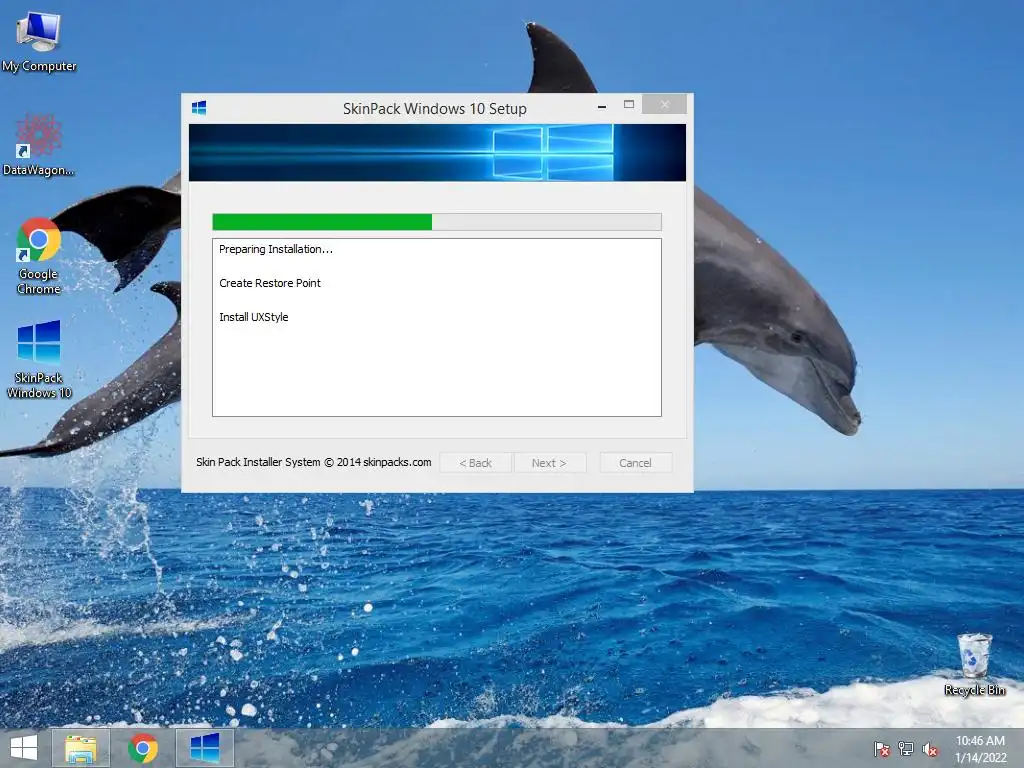Click 'Create Restore Point' log line

pos(270,283)
